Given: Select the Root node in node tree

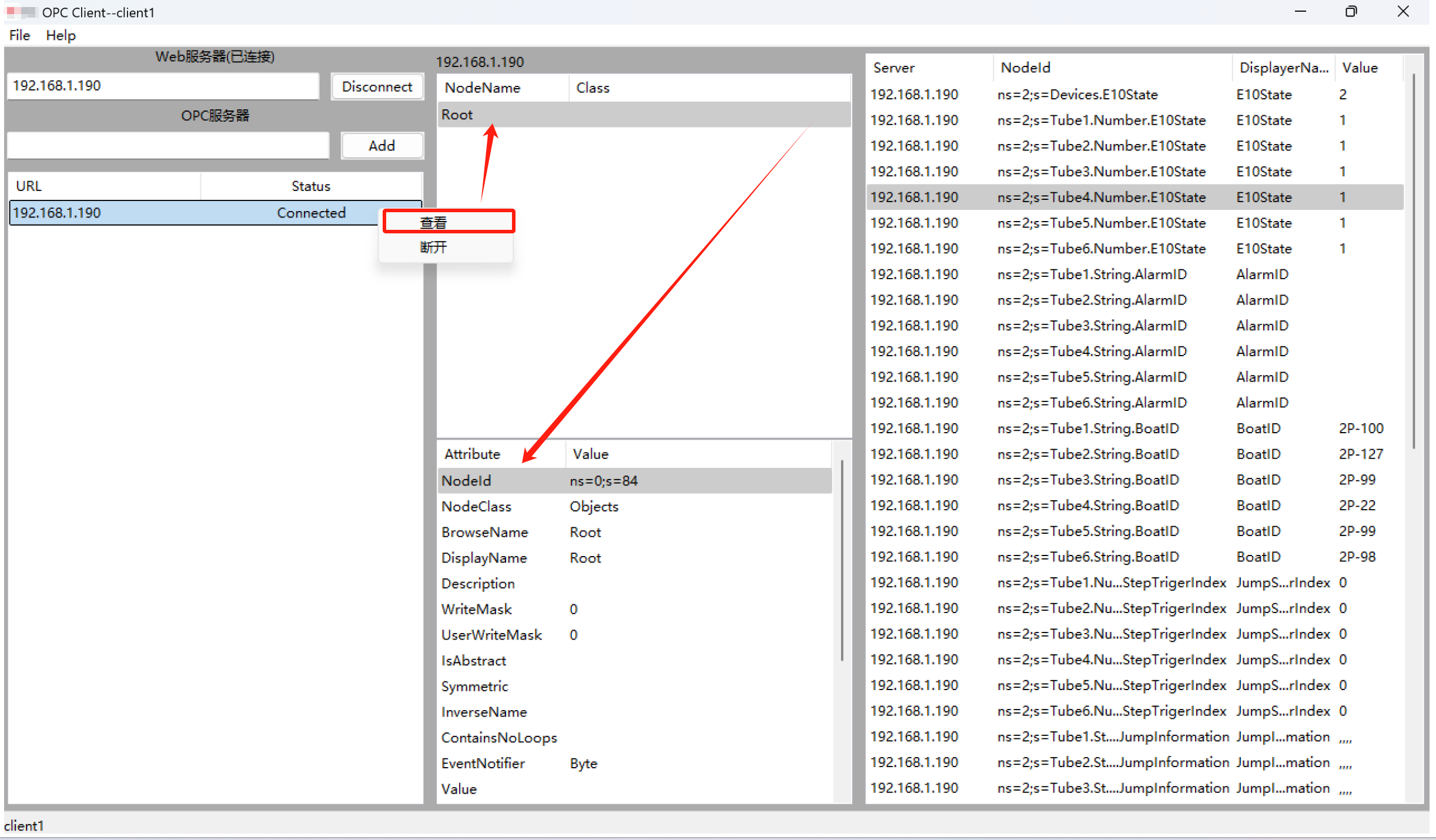Looking at the screenshot, I should [x=457, y=115].
